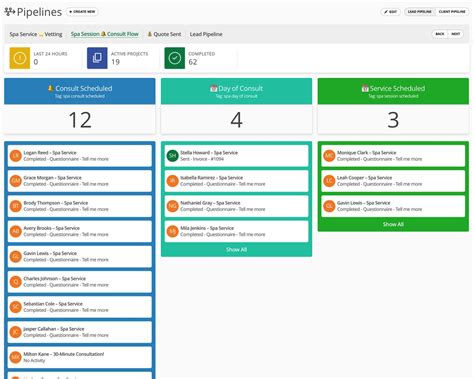Show all cards in Day of Consult column
This screenshot has height=379, width=474.
(236, 249)
